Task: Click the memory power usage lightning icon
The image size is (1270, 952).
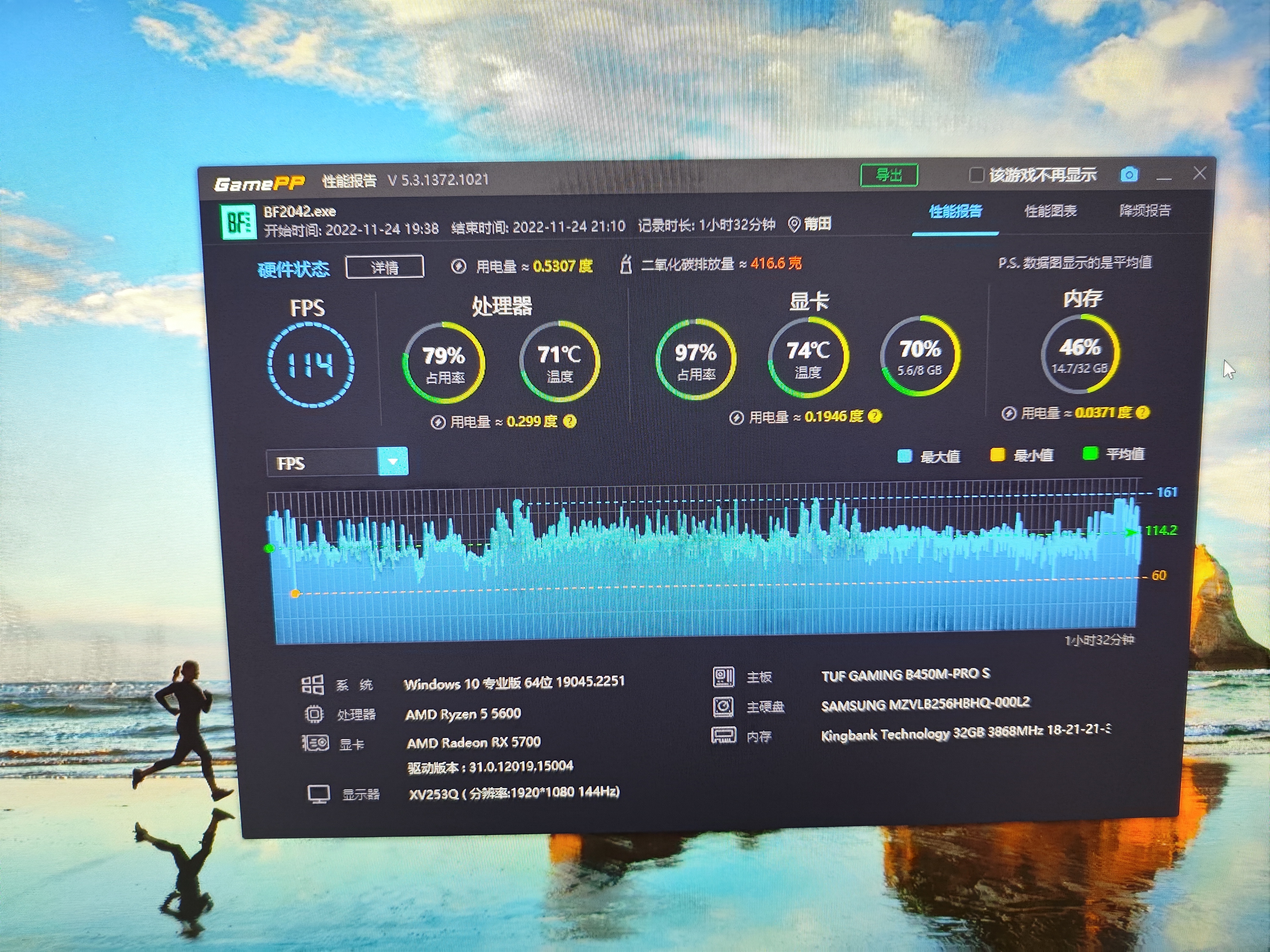Action: 1009,413
